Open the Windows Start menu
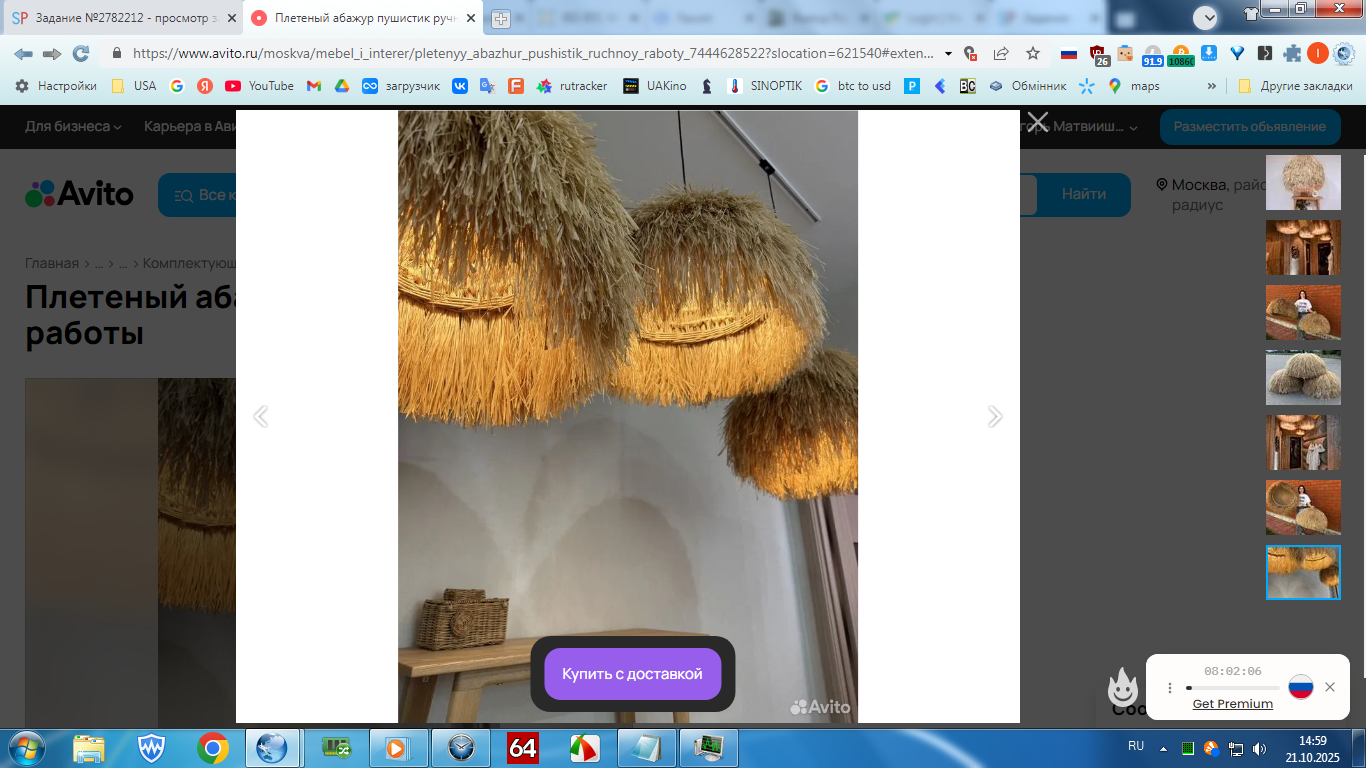 (24, 747)
